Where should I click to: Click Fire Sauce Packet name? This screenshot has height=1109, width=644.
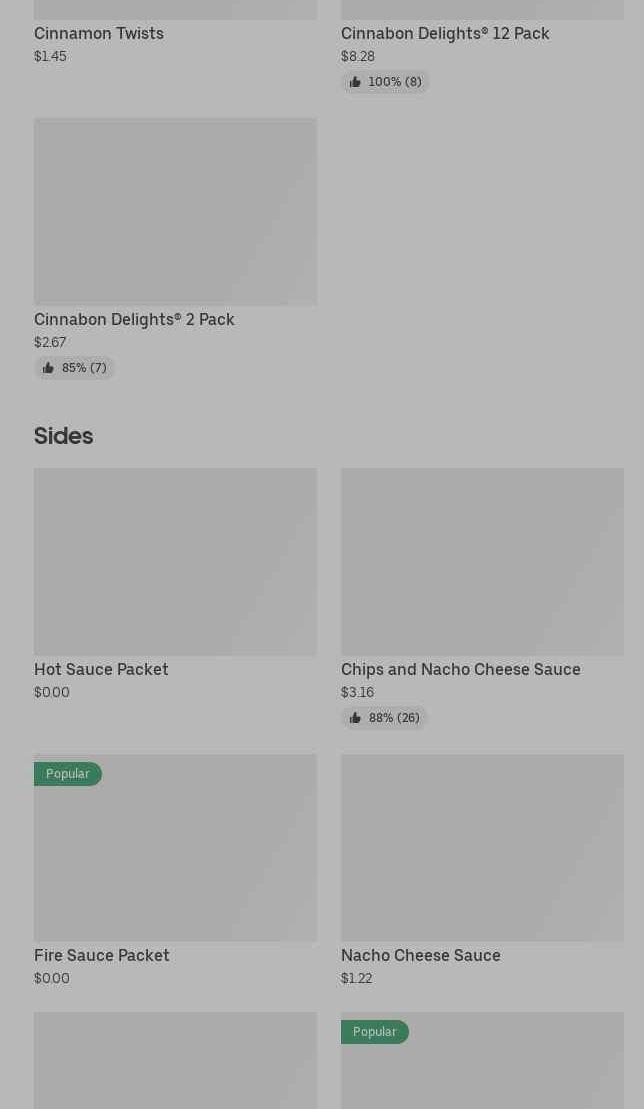(x=102, y=955)
